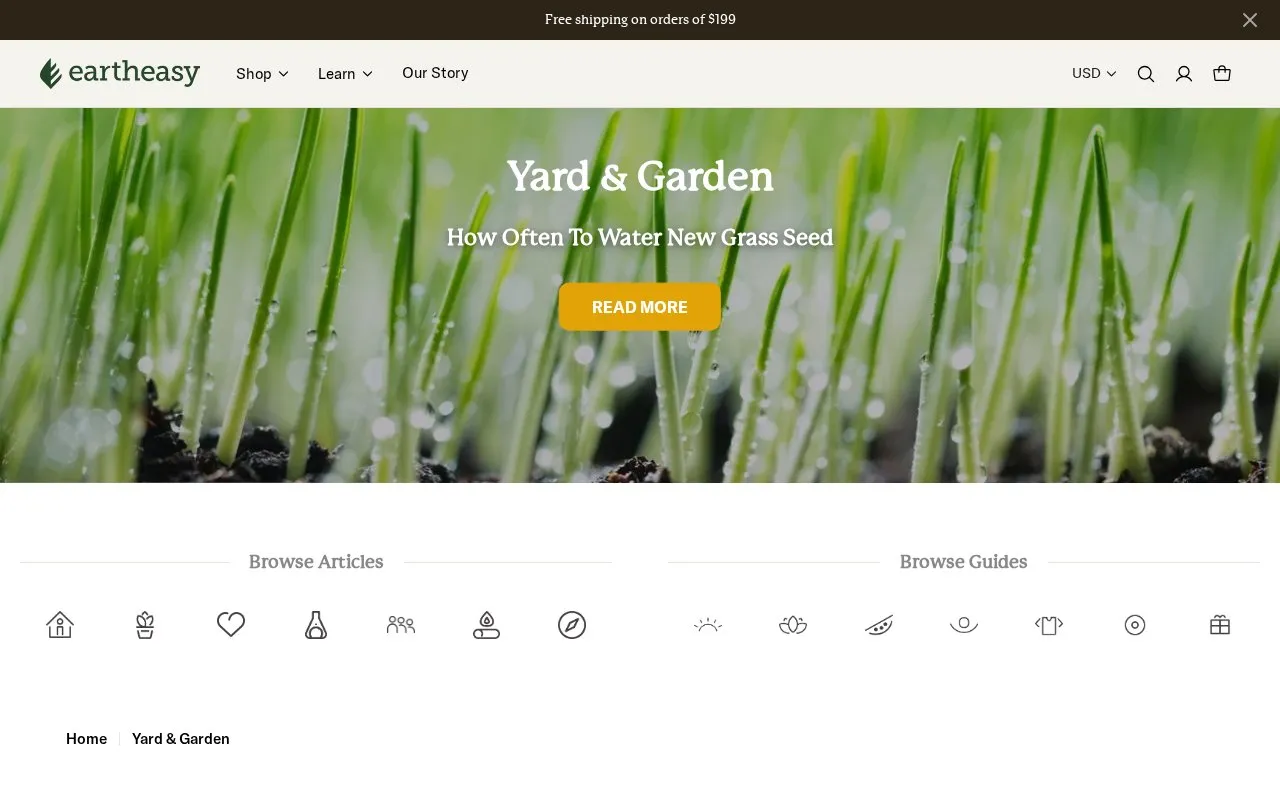This screenshot has height=800, width=1280.
Task: Expand the Learn menu
Action: (345, 74)
